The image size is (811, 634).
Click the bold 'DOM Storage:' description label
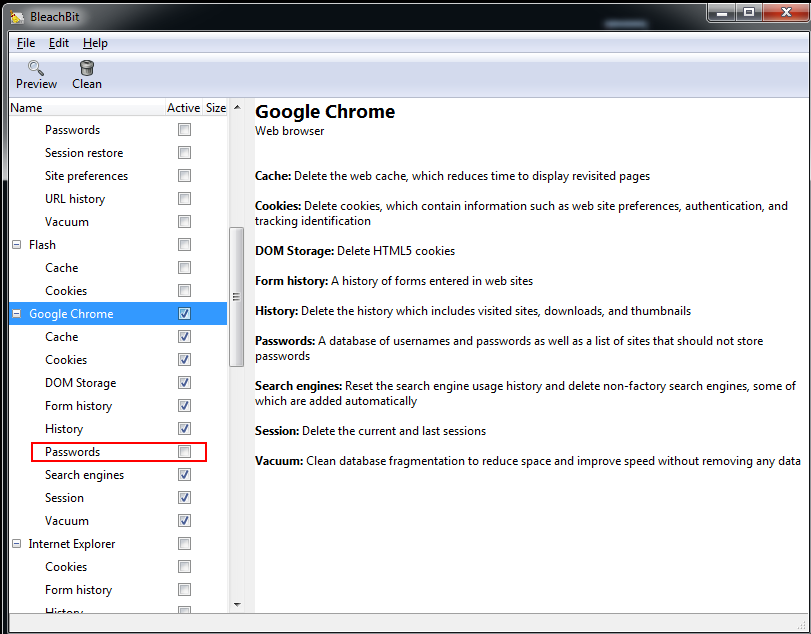point(294,251)
